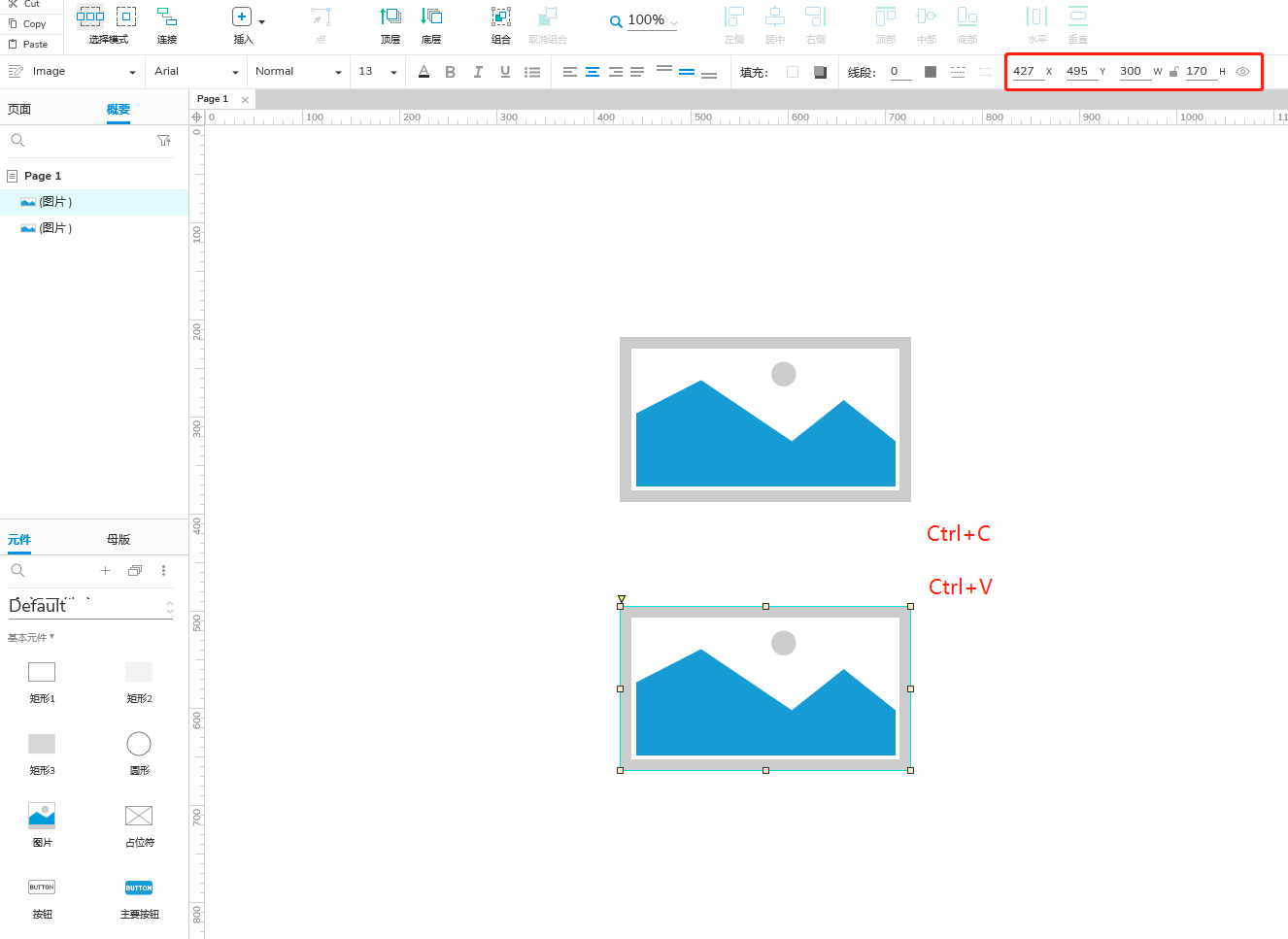This screenshot has height=939, width=1288.
Task: Open the library folder stack icon
Action: 135,571
